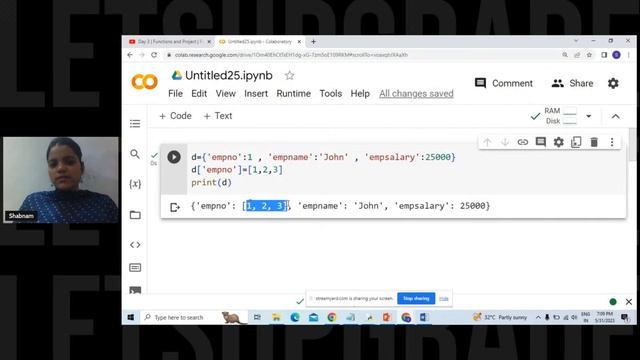The image size is (640, 360).
Task: Open cell editor settings gear
Action: [558, 142]
